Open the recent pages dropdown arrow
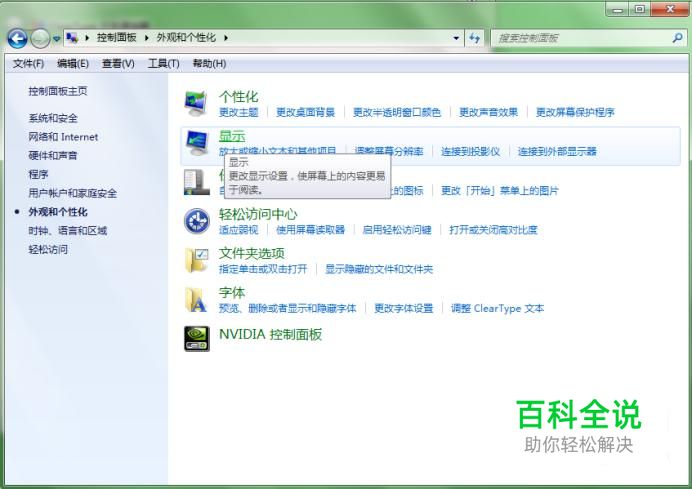Viewport: 692px width, 489px height. pos(56,39)
